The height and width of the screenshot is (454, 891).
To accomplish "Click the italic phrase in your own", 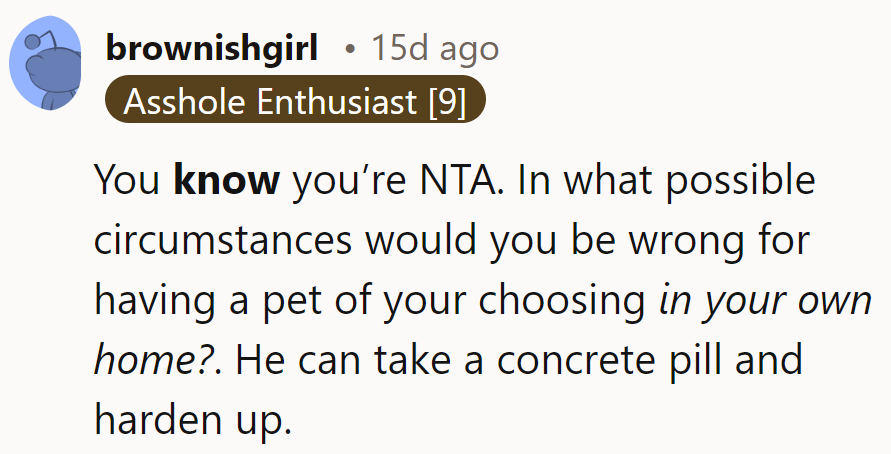I will pos(765,299).
